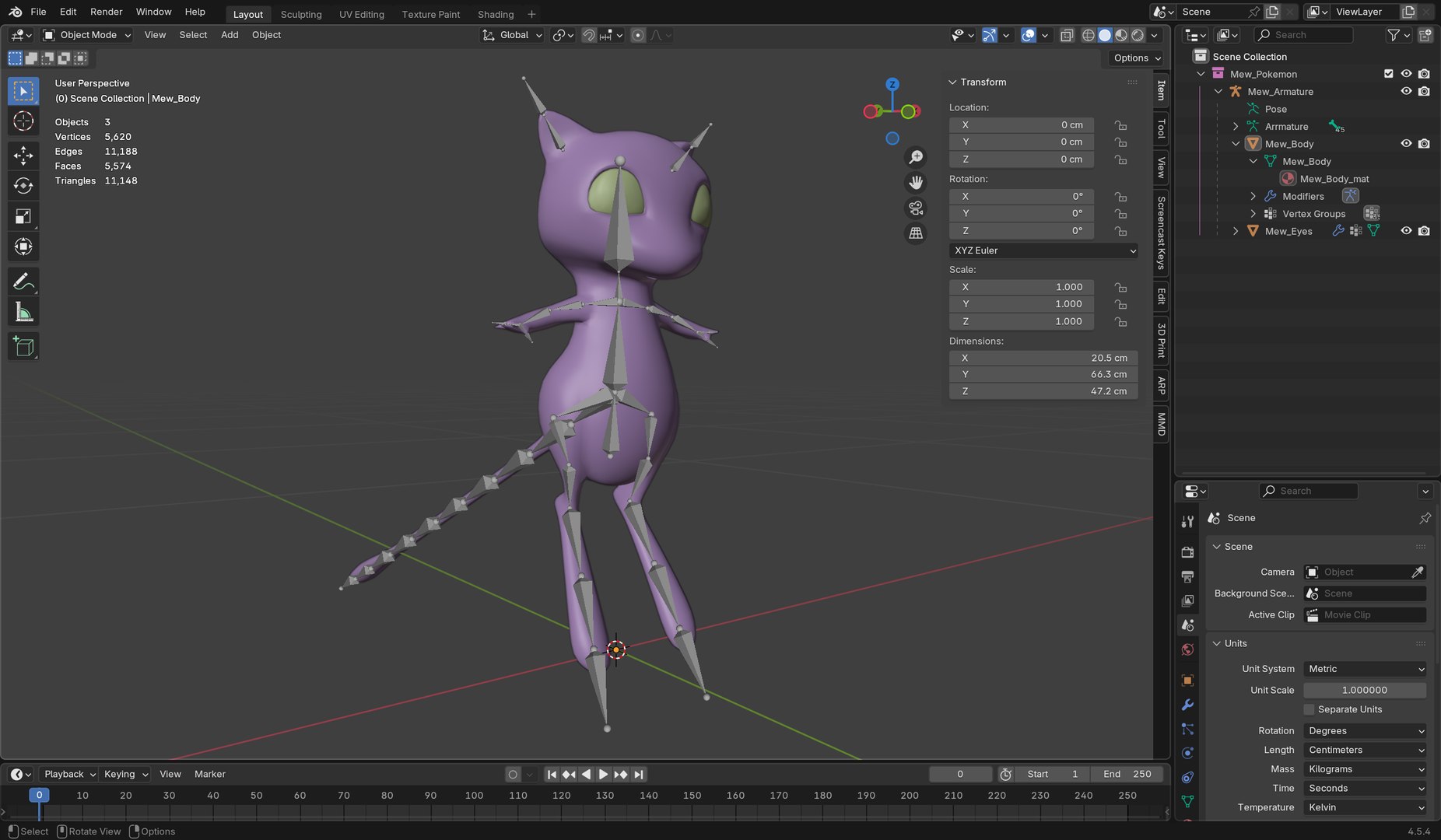Open the Physics properties tab icon
Screen dimensions: 1441x840
point(1187,753)
